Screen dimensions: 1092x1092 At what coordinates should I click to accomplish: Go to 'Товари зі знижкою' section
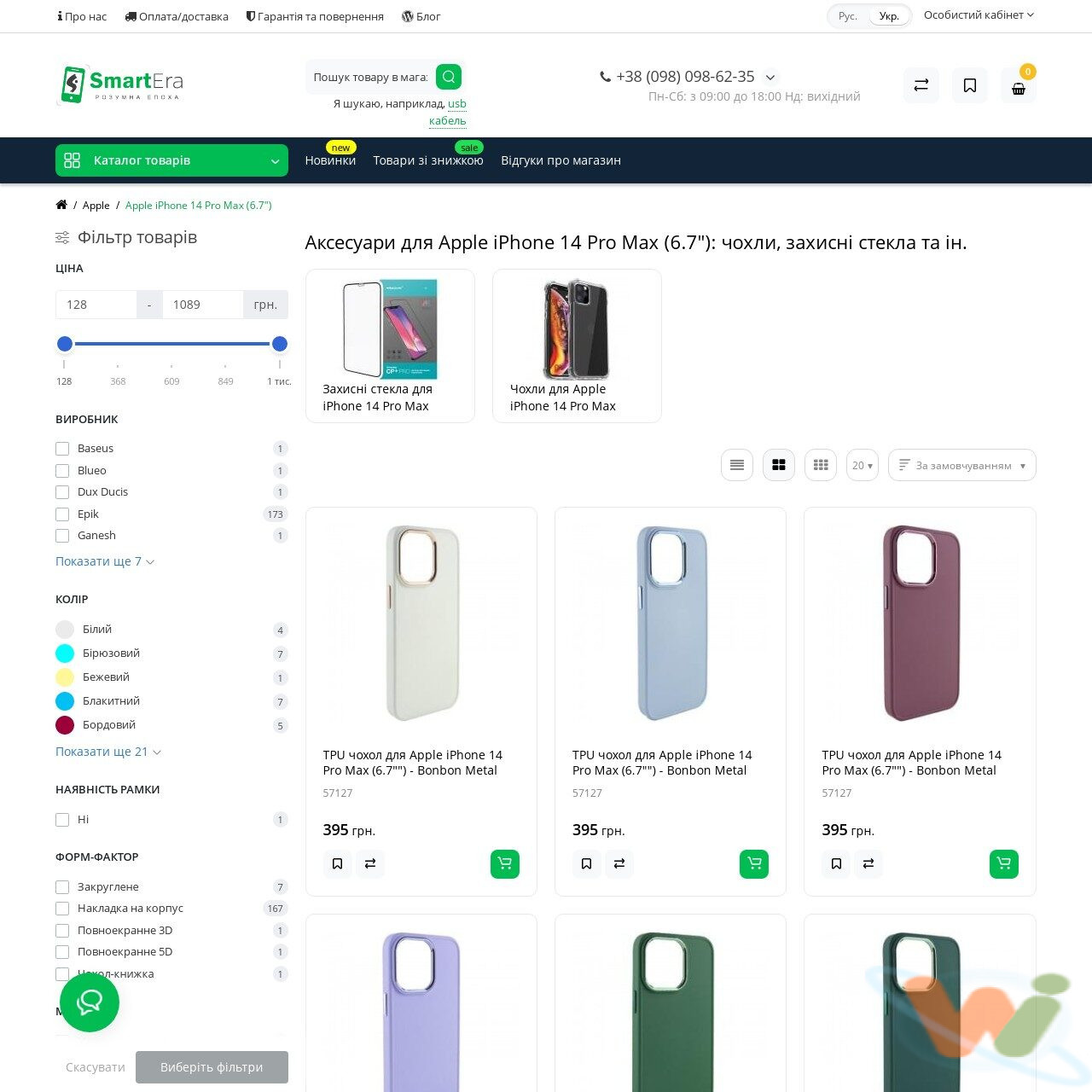[428, 160]
